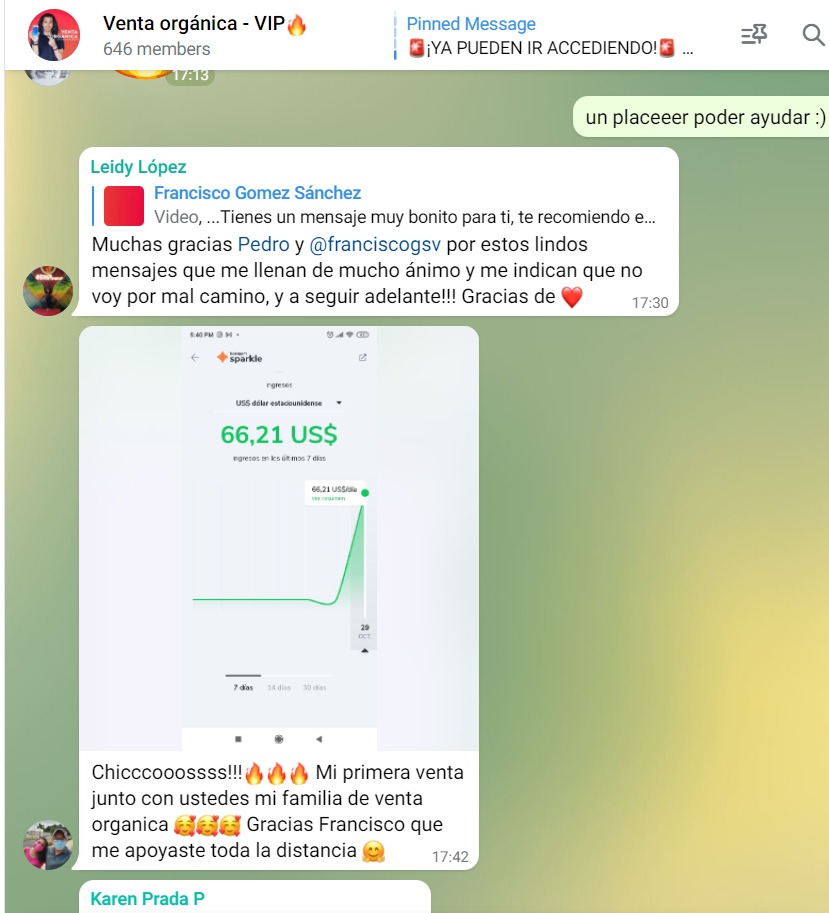Open the pinned messages list icon

(754, 35)
